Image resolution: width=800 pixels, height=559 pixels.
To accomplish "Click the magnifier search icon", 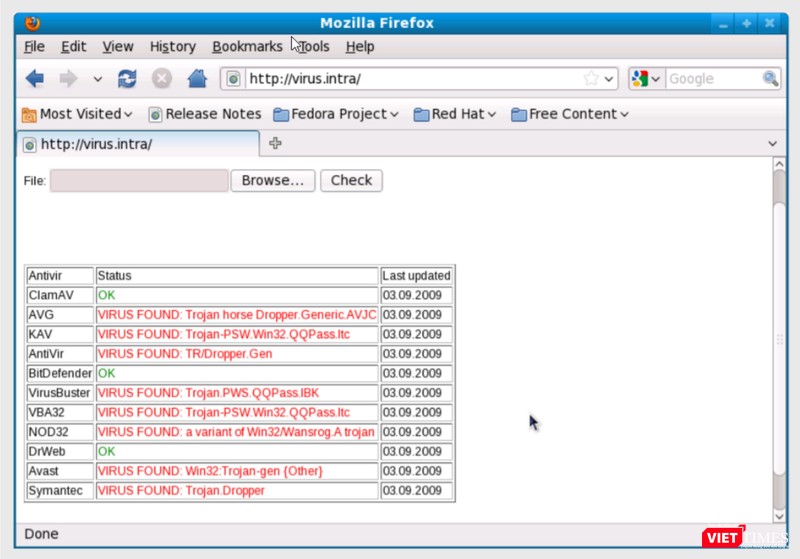I will click(x=770, y=79).
